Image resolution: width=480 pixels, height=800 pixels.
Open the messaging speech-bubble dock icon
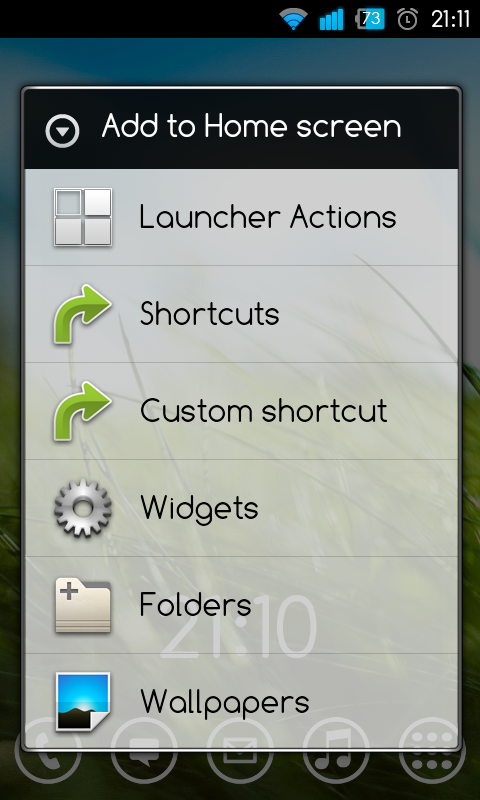pyautogui.click(x=144, y=750)
